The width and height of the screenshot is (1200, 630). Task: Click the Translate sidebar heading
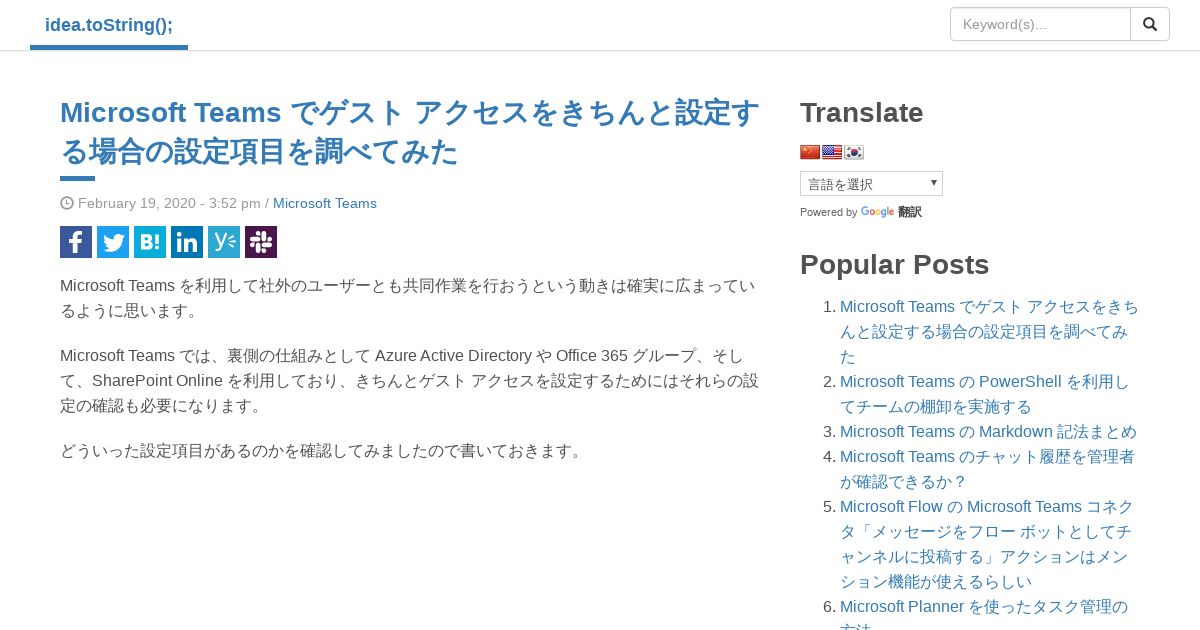tap(861, 112)
